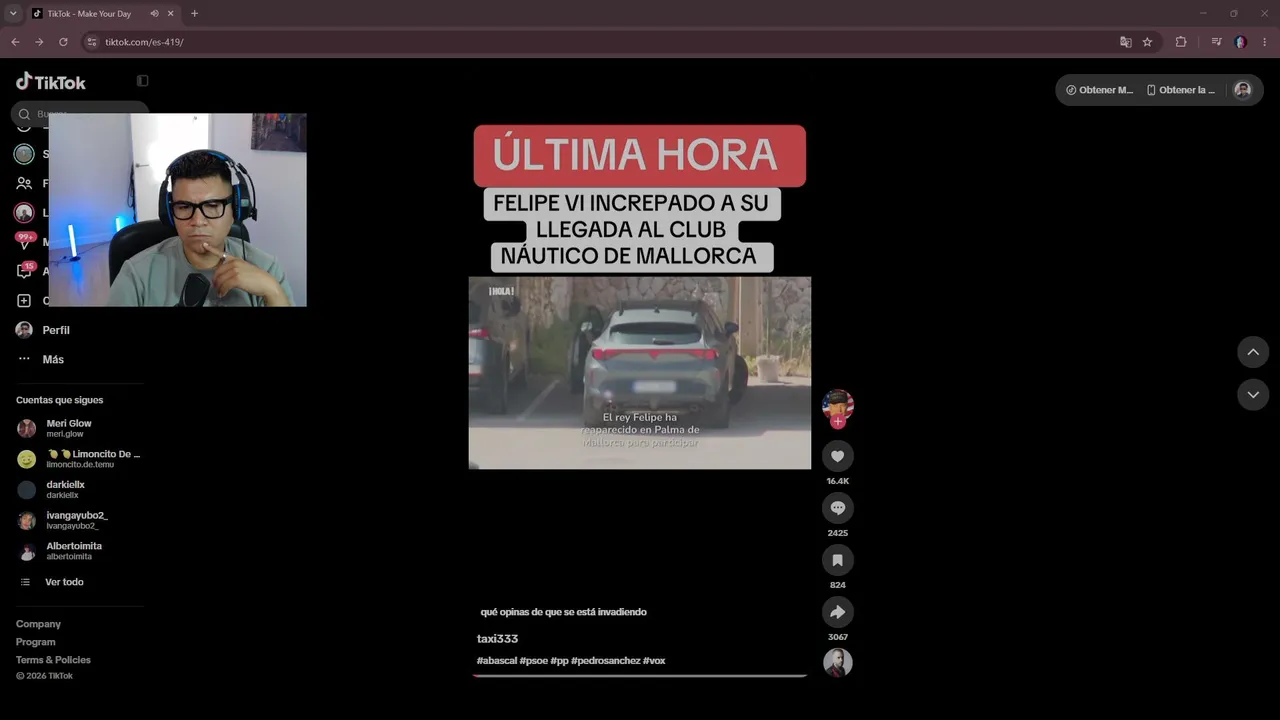This screenshot has height=720, width=1280.
Task: Click Obtener Monedas coin button
Action: tap(1099, 90)
